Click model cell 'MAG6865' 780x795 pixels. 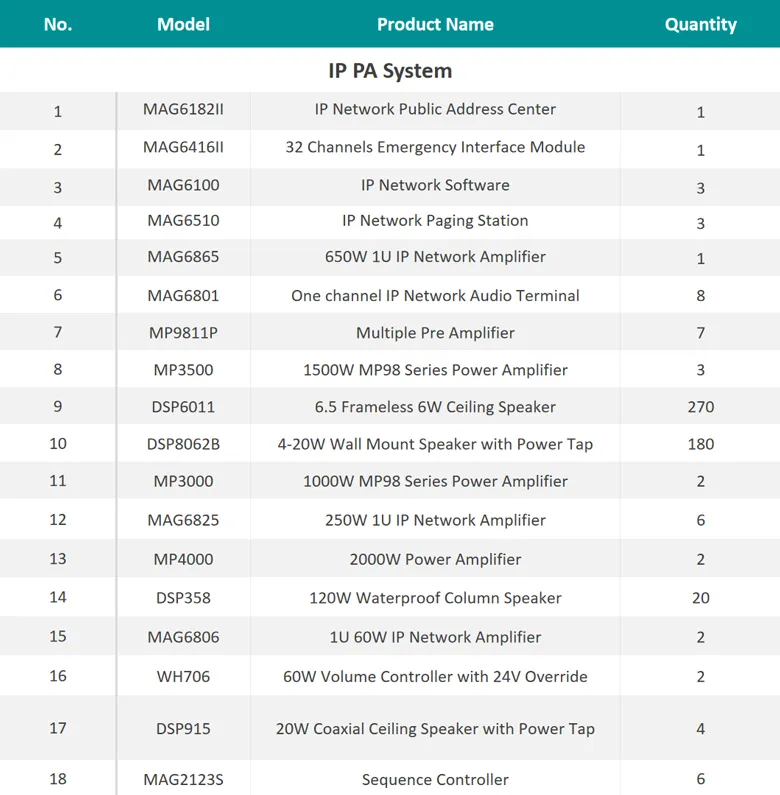tap(183, 257)
